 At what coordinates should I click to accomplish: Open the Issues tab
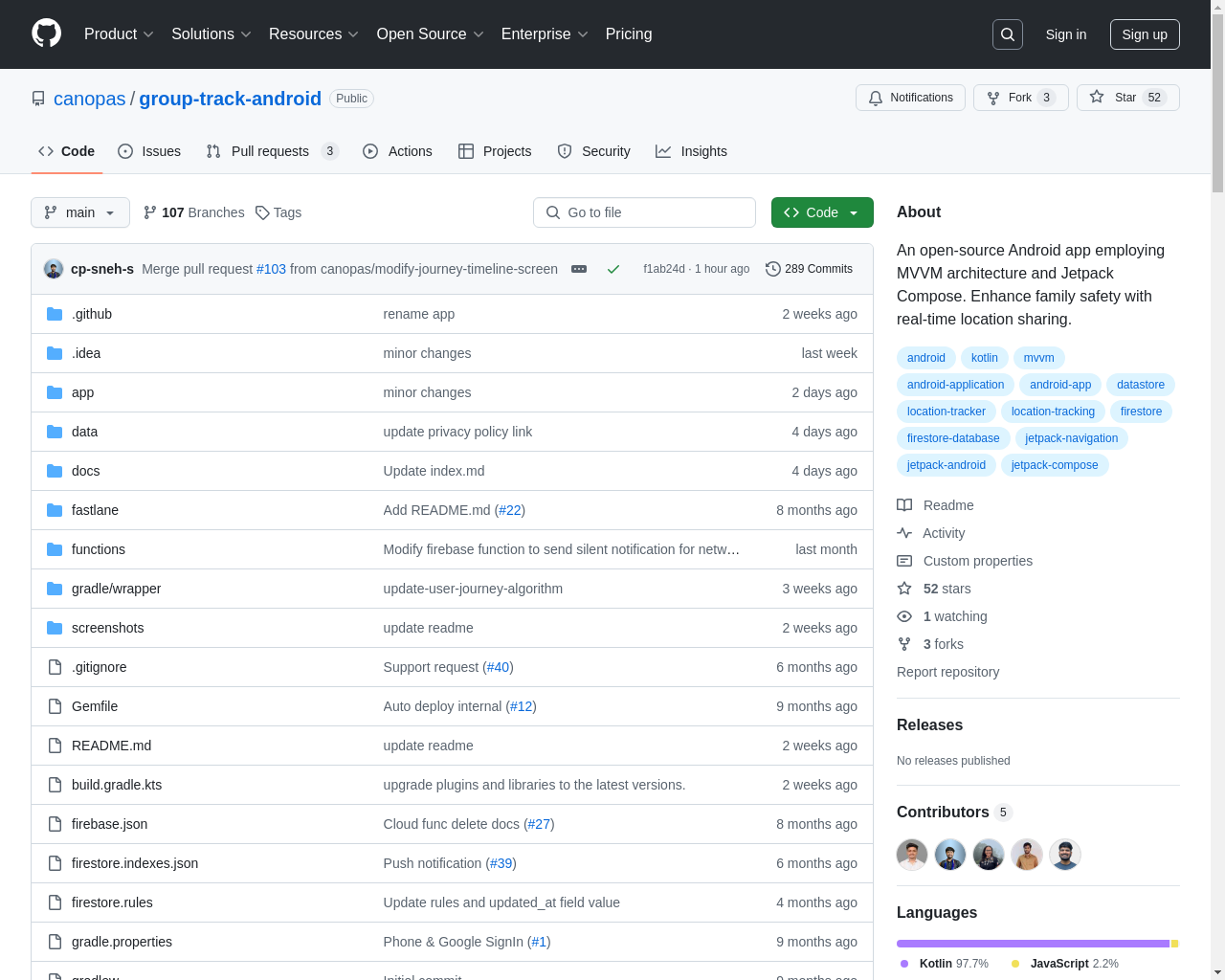[x=149, y=151]
